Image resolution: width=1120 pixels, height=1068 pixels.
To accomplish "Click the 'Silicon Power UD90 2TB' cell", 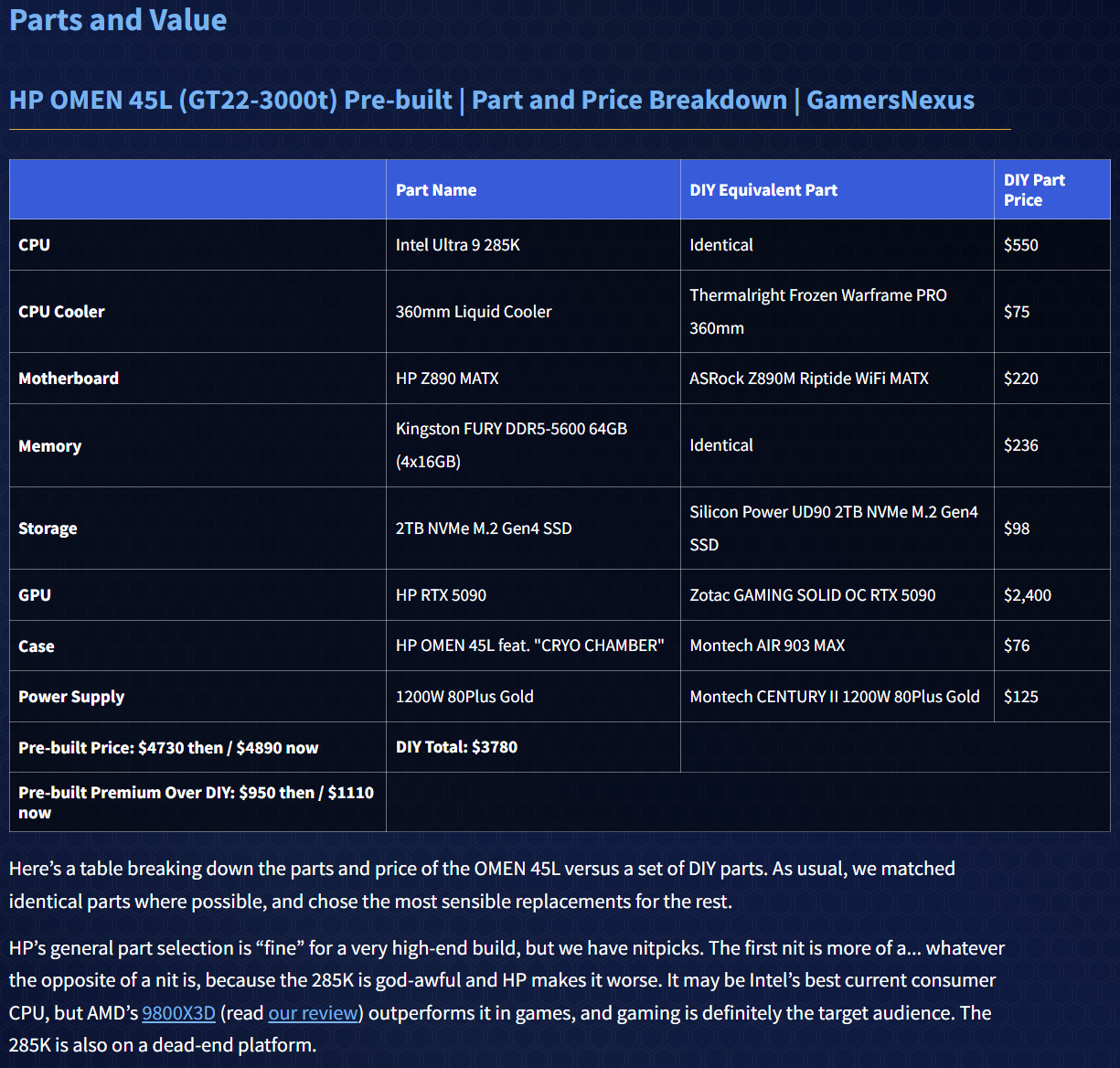I will coord(837,529).
